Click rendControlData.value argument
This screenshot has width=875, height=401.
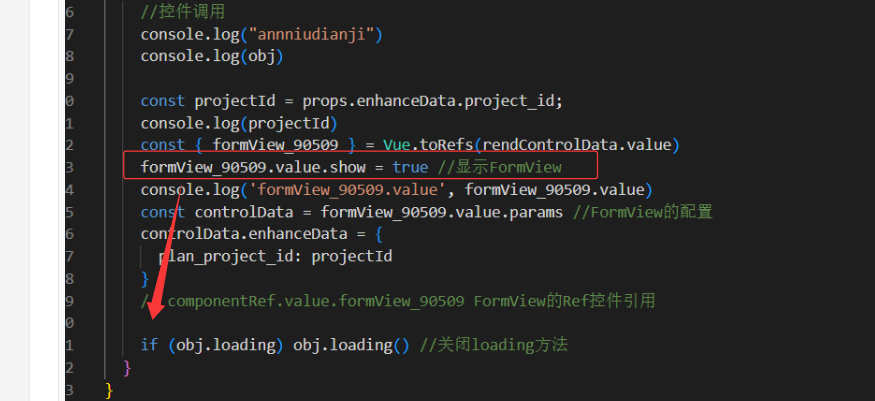click(576, 146)
